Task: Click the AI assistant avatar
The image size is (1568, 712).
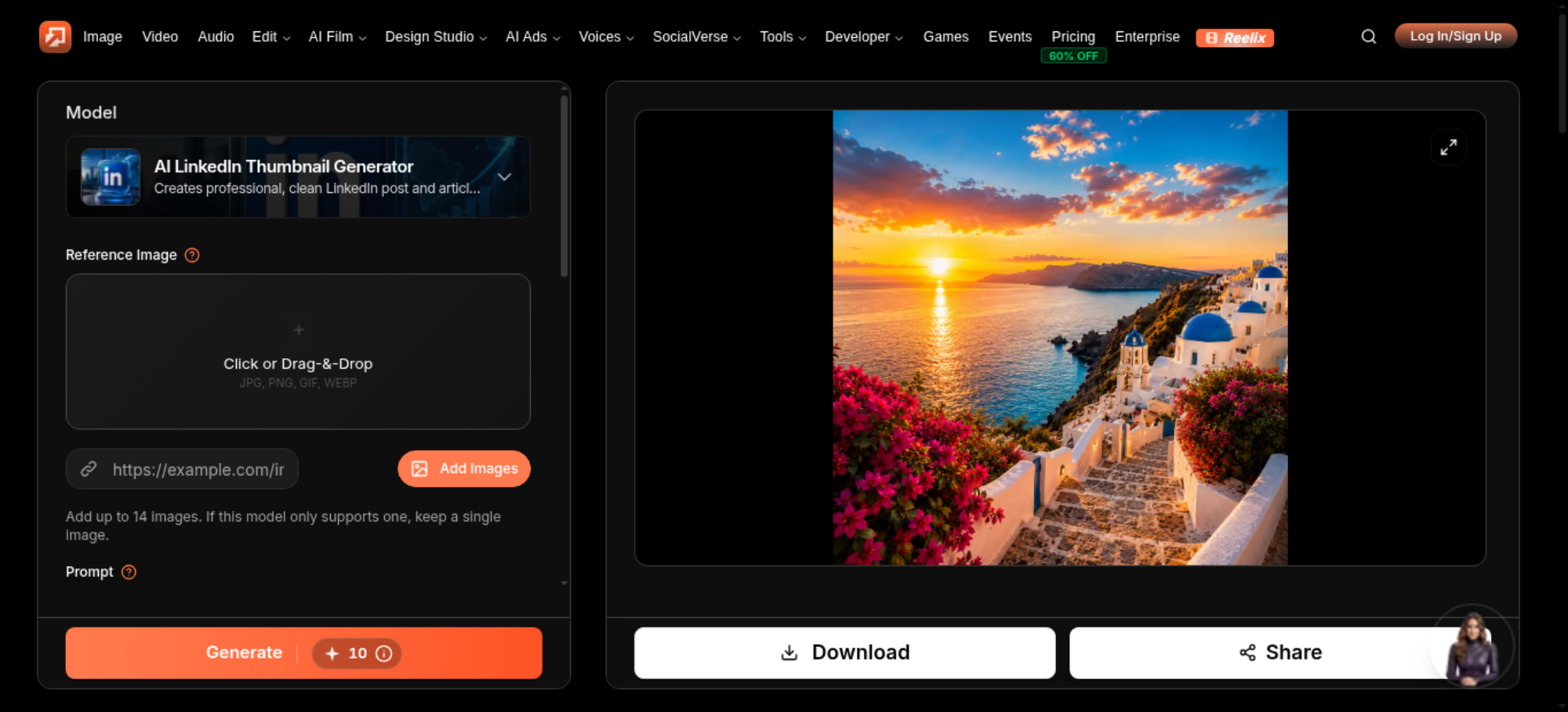Action: pyautogui.click(x=1472, y=646)
